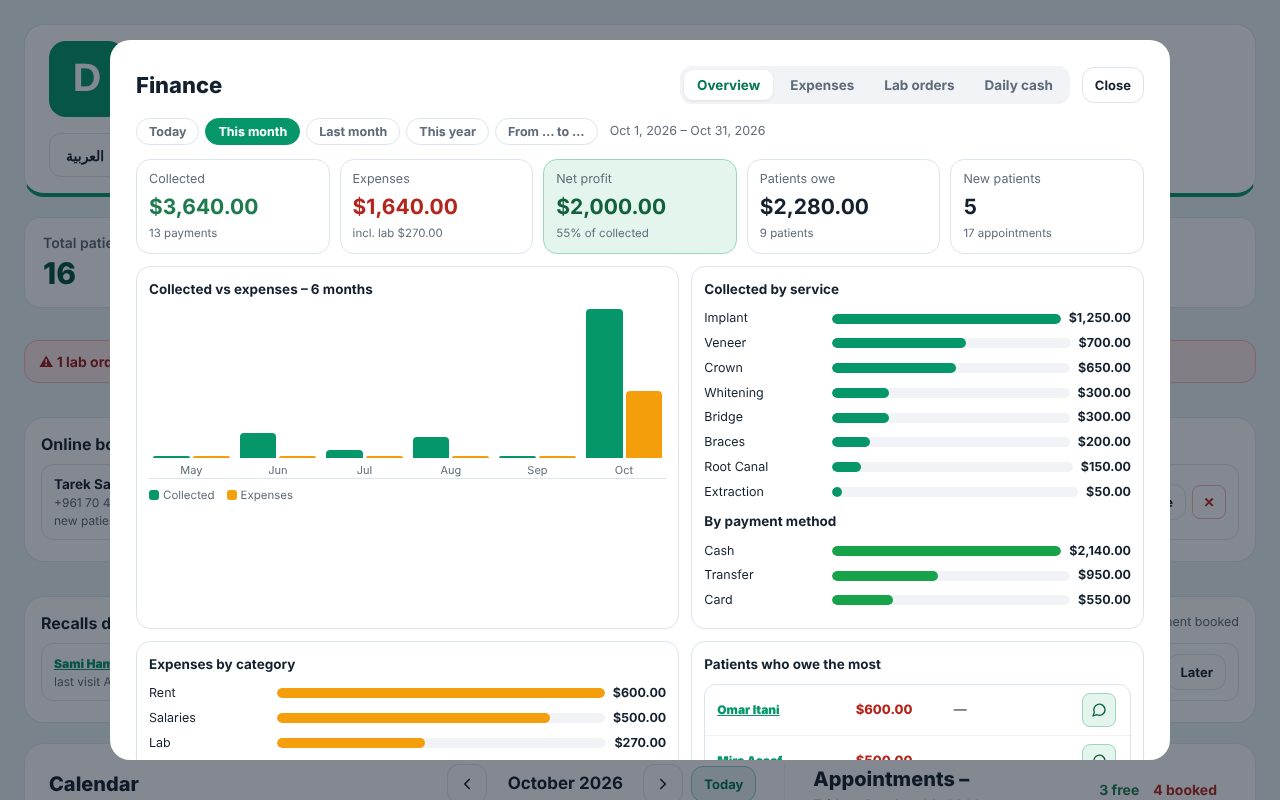Open the From … to … date range
This screenshot has width=1280, height=800.
(546, 132)
